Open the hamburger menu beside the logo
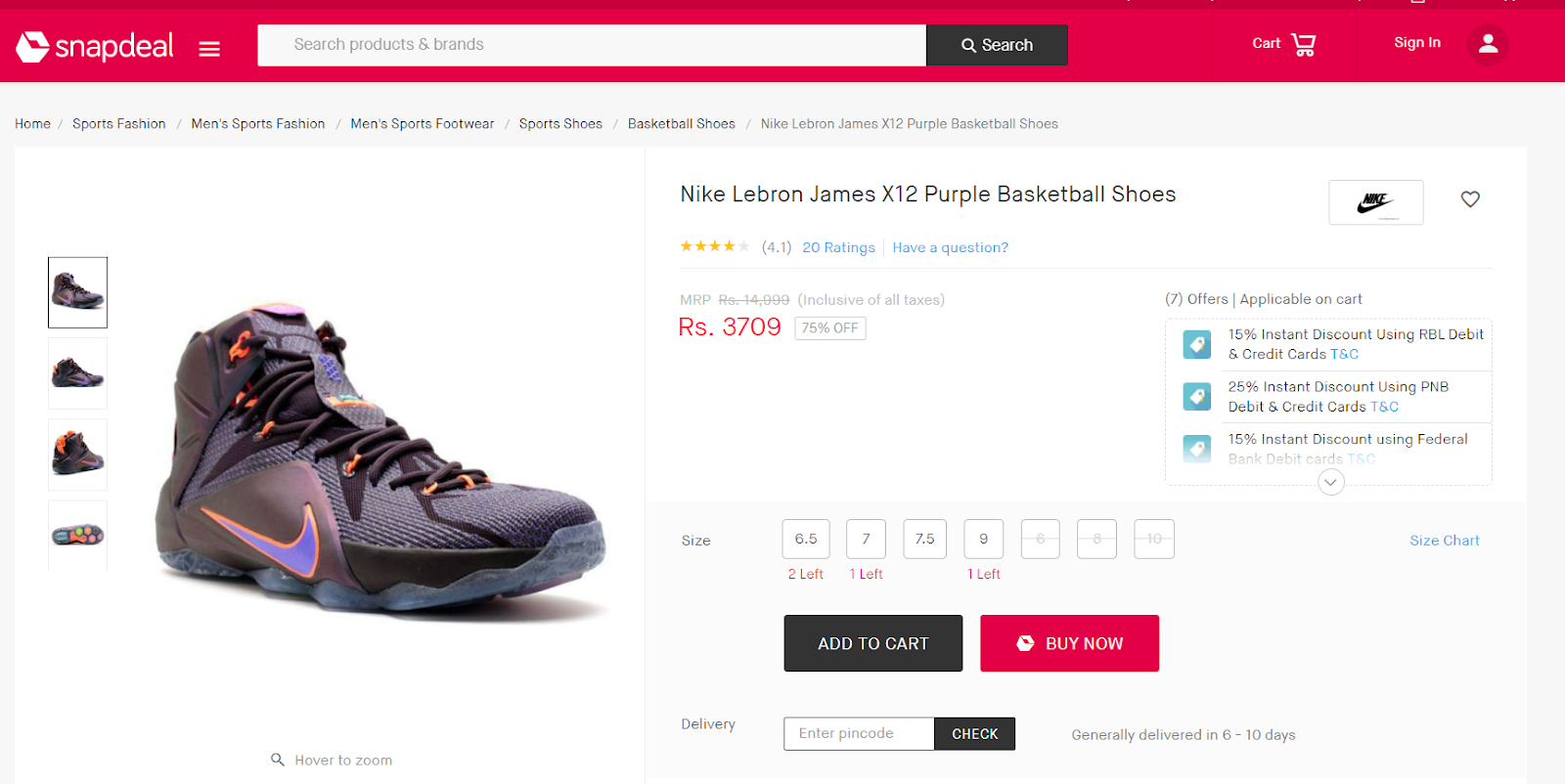 click(x=208, y=48)
